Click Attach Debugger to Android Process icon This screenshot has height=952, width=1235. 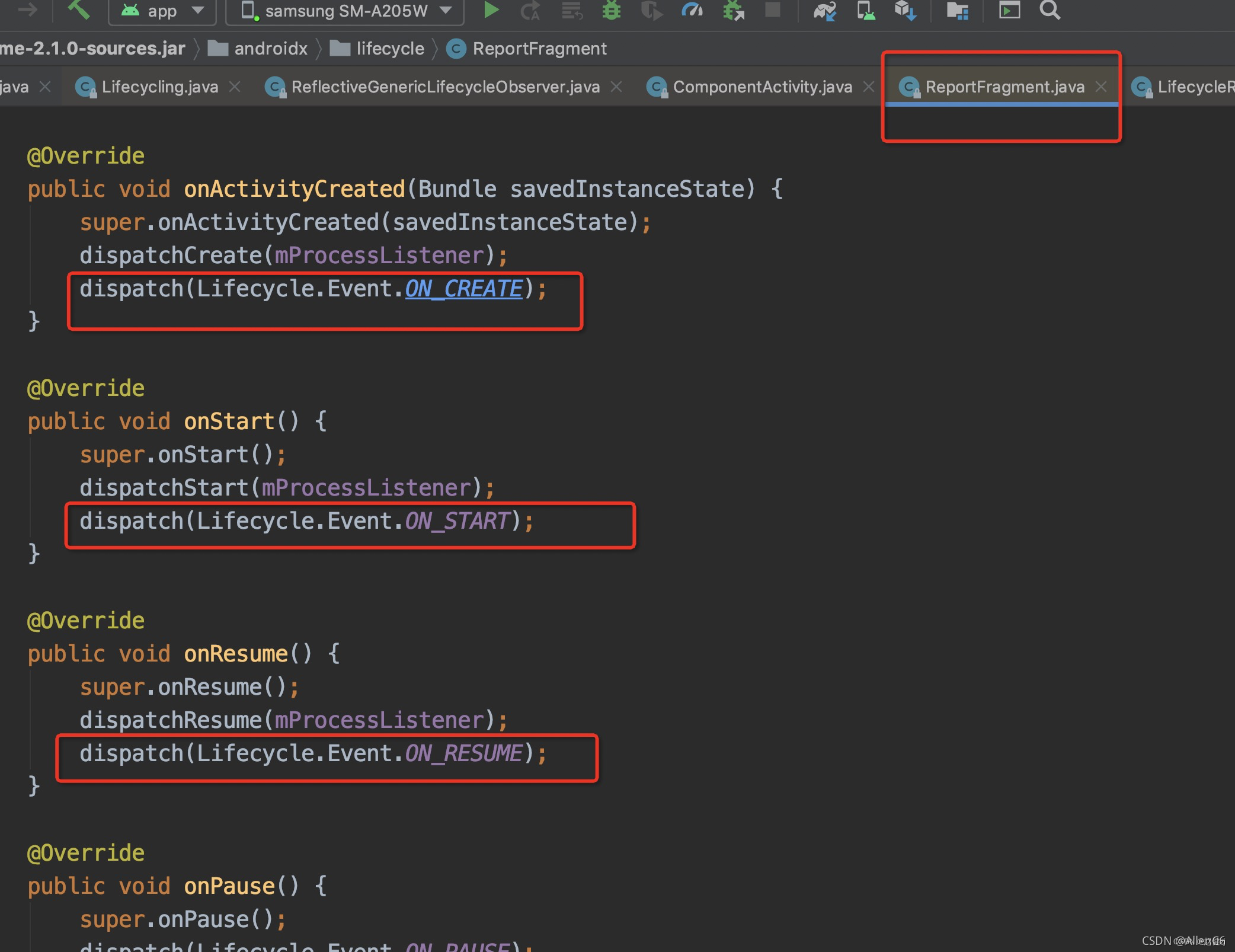734,10
